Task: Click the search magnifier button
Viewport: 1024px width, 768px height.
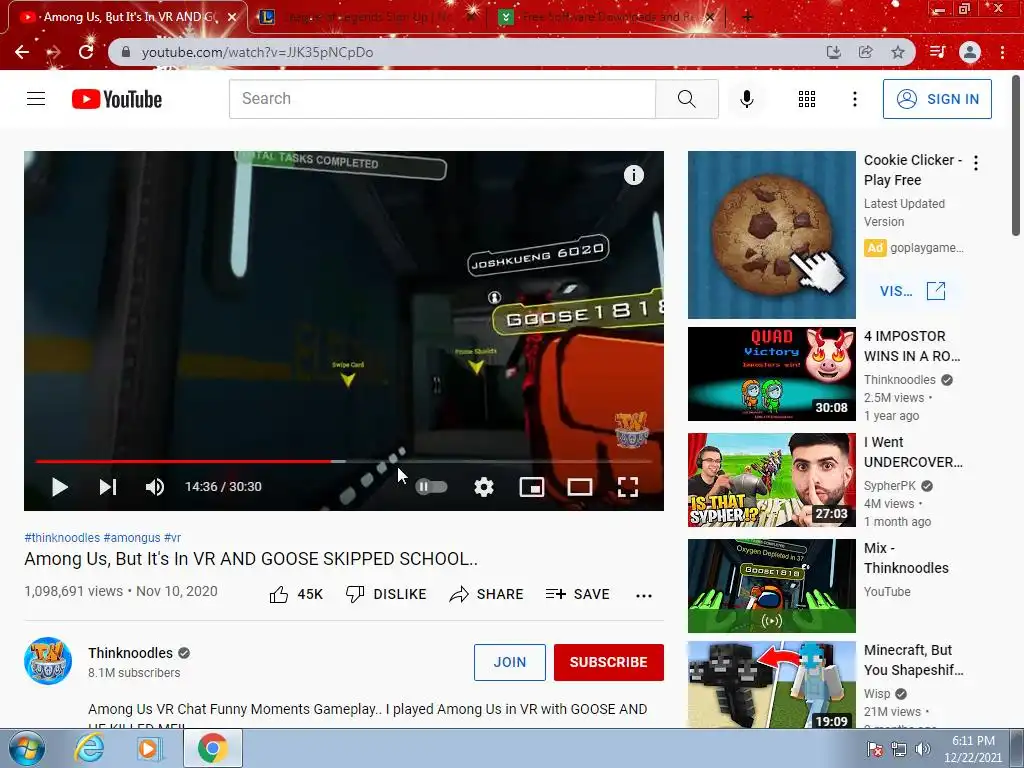Action: (686, 99)
